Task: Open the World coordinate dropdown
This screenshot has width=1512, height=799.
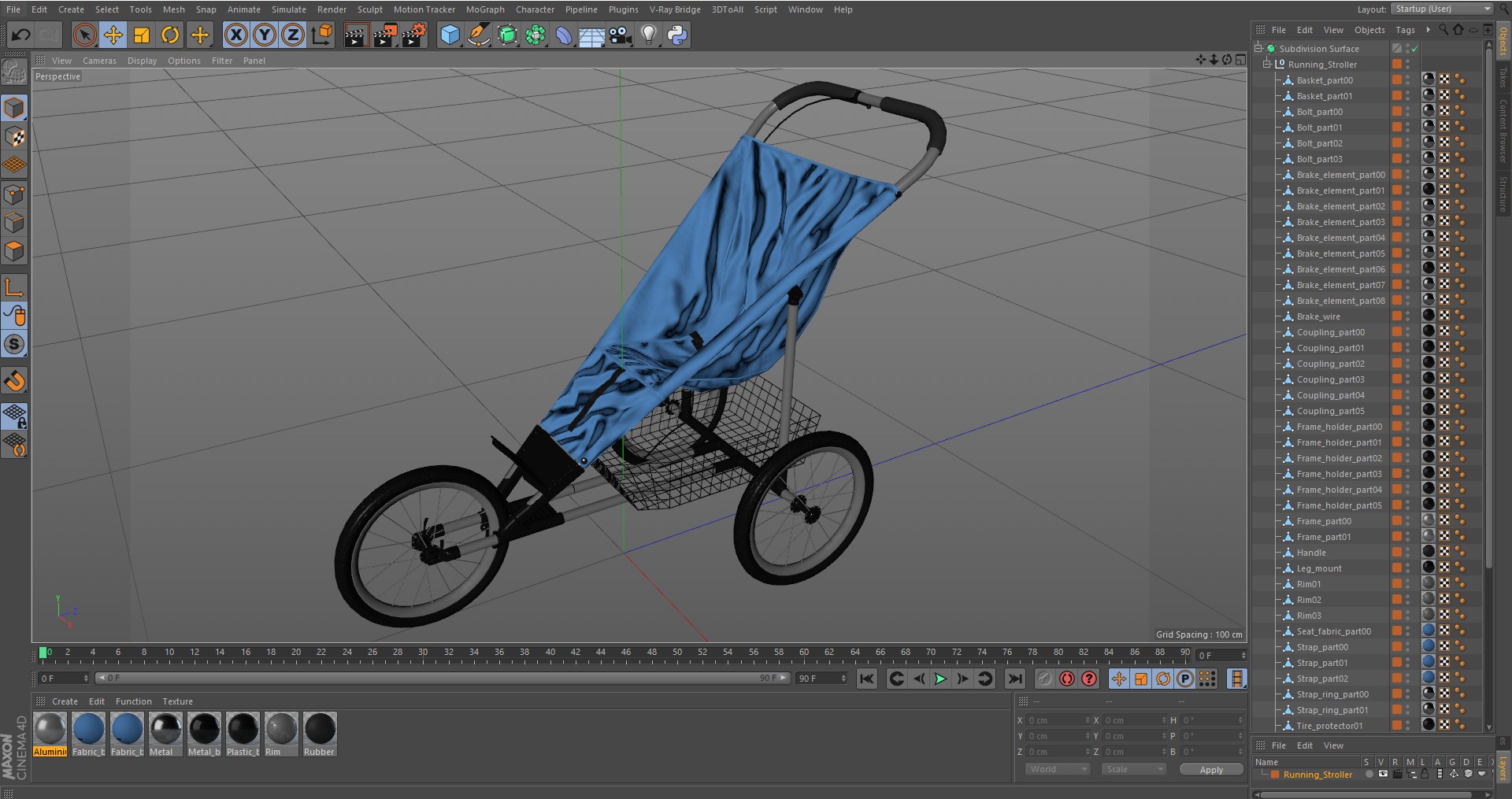Action: [1058, 769]
